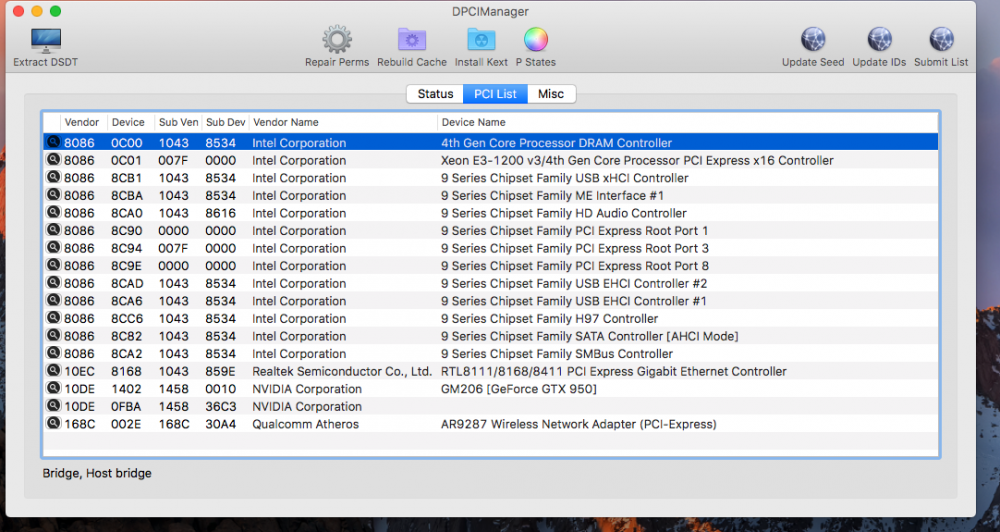Click device ID '0FBA' cell
Viewport: 1000px width, 532px height.
(x=126, y=406)
